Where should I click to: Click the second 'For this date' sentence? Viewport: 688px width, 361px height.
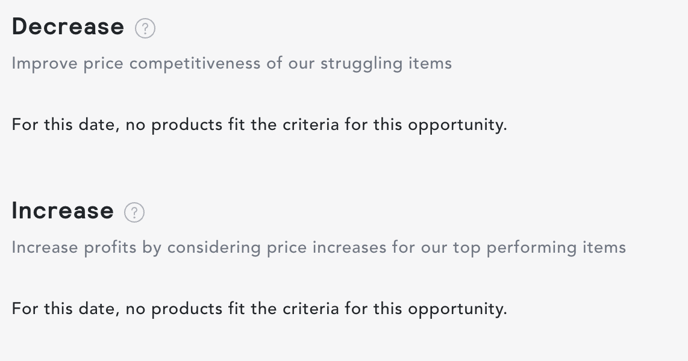tap(259, 309)
